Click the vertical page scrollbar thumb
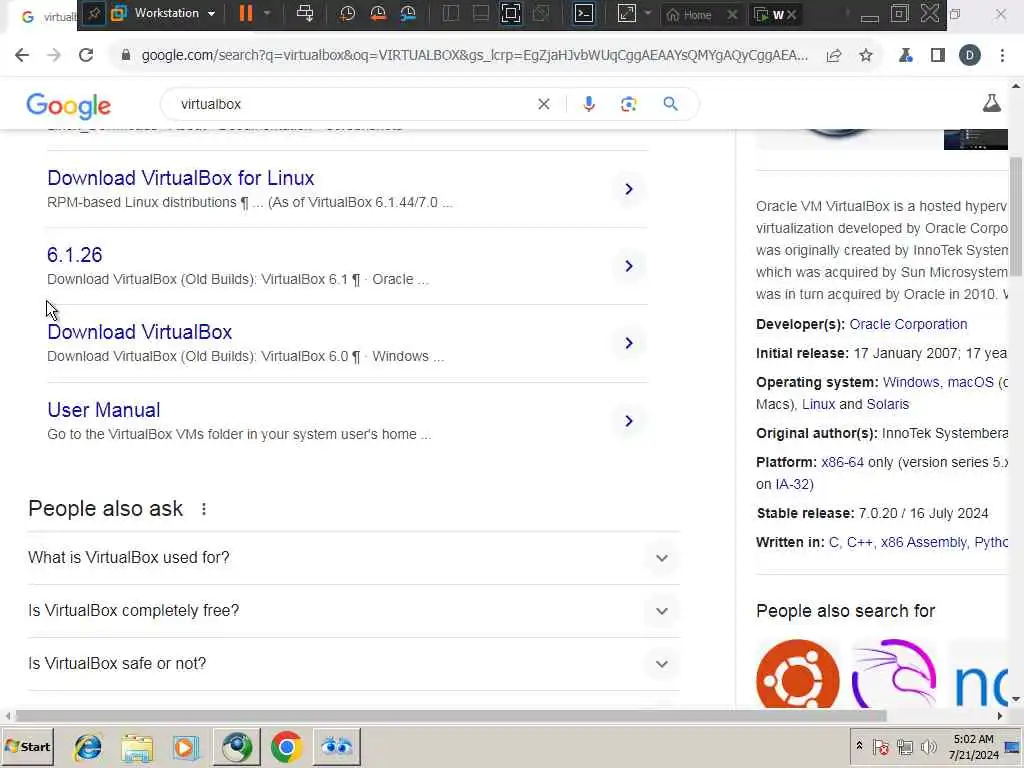Viewport: 1024px width, 768px height. pos(1016,217)
